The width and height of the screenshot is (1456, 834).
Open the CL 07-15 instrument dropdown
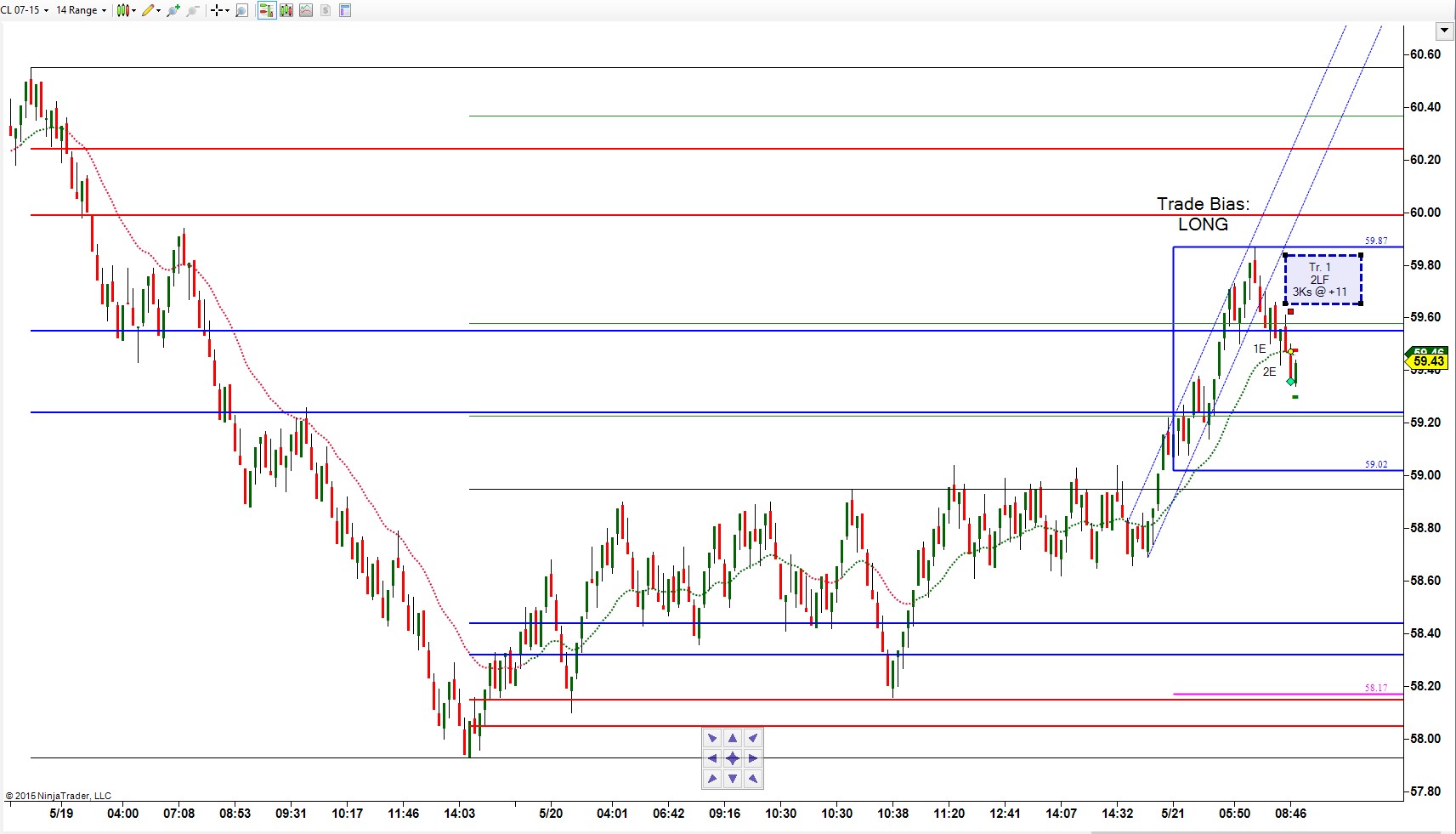[25, 10]
